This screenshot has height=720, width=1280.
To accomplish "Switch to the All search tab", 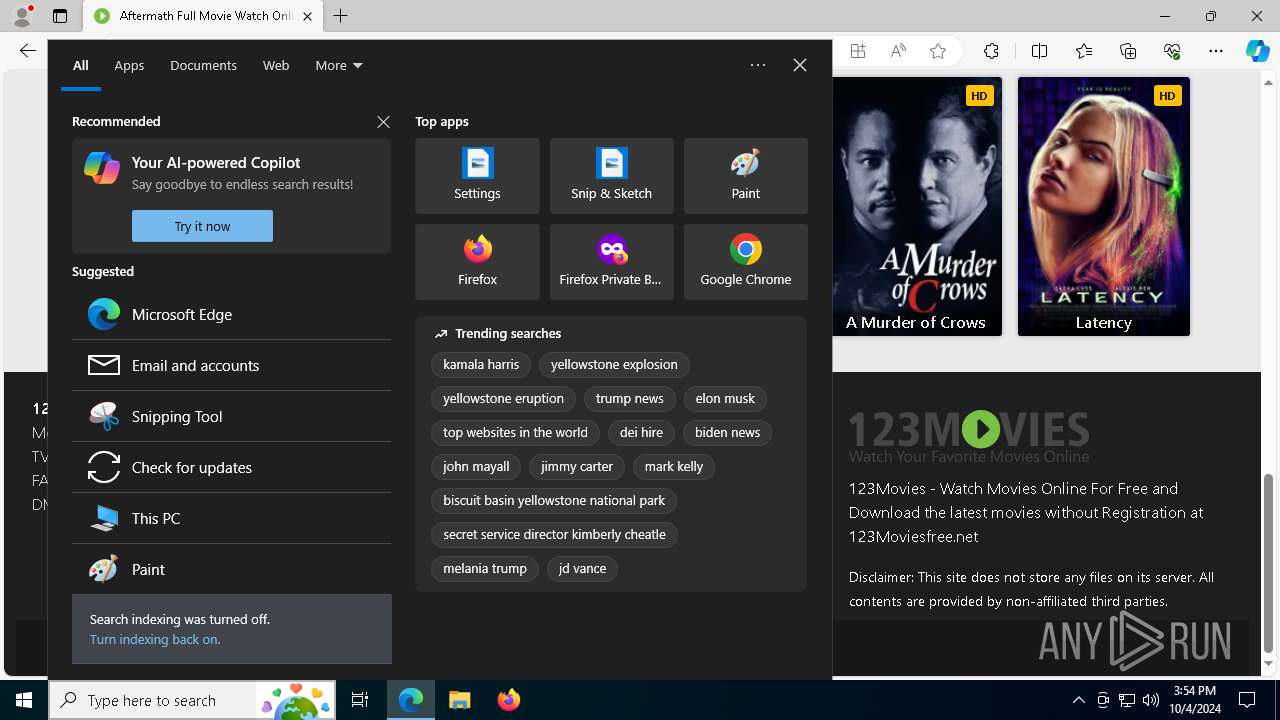I will (81, 65).
